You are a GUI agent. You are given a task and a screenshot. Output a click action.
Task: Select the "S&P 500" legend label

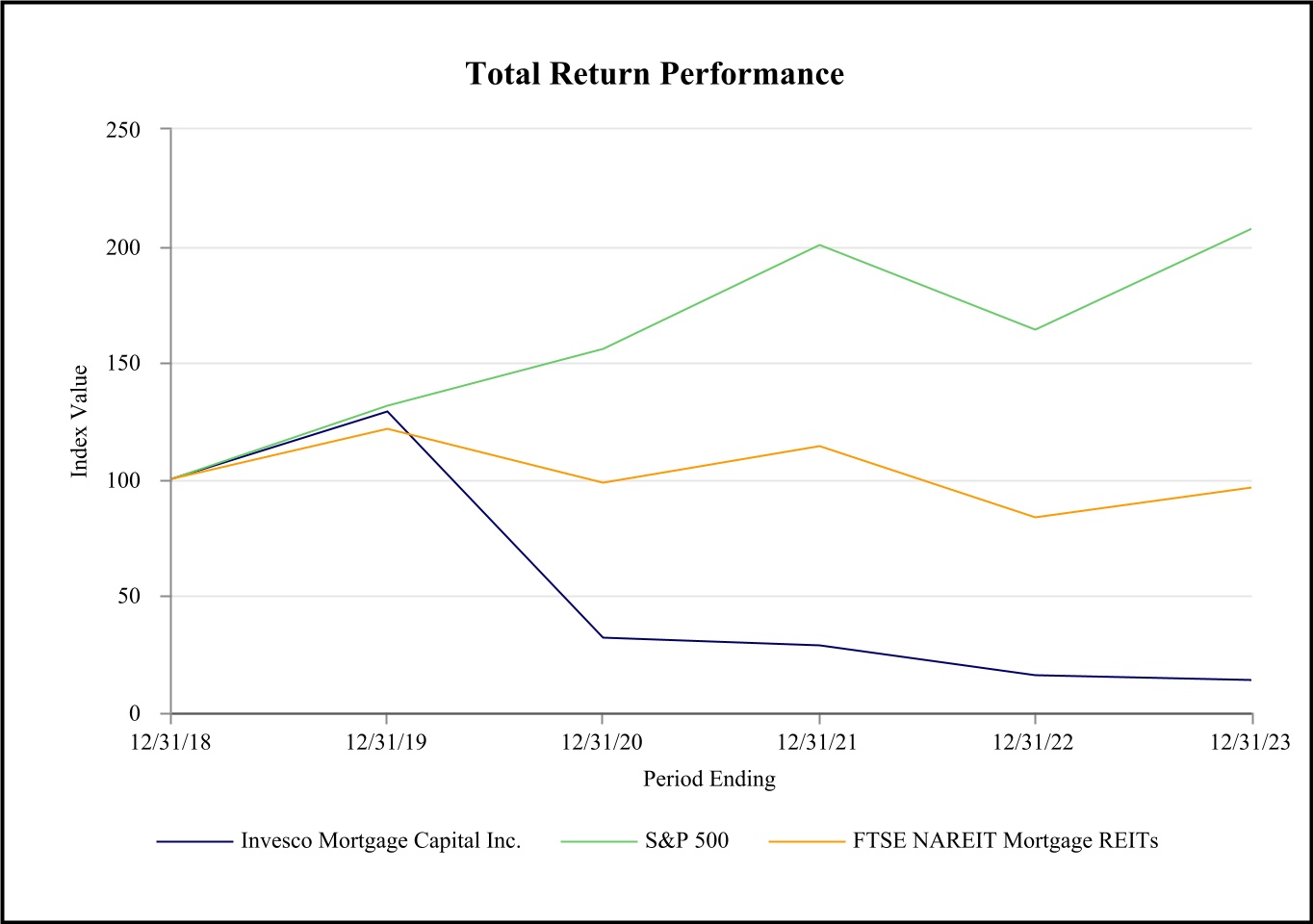click(x=686, y=841)
